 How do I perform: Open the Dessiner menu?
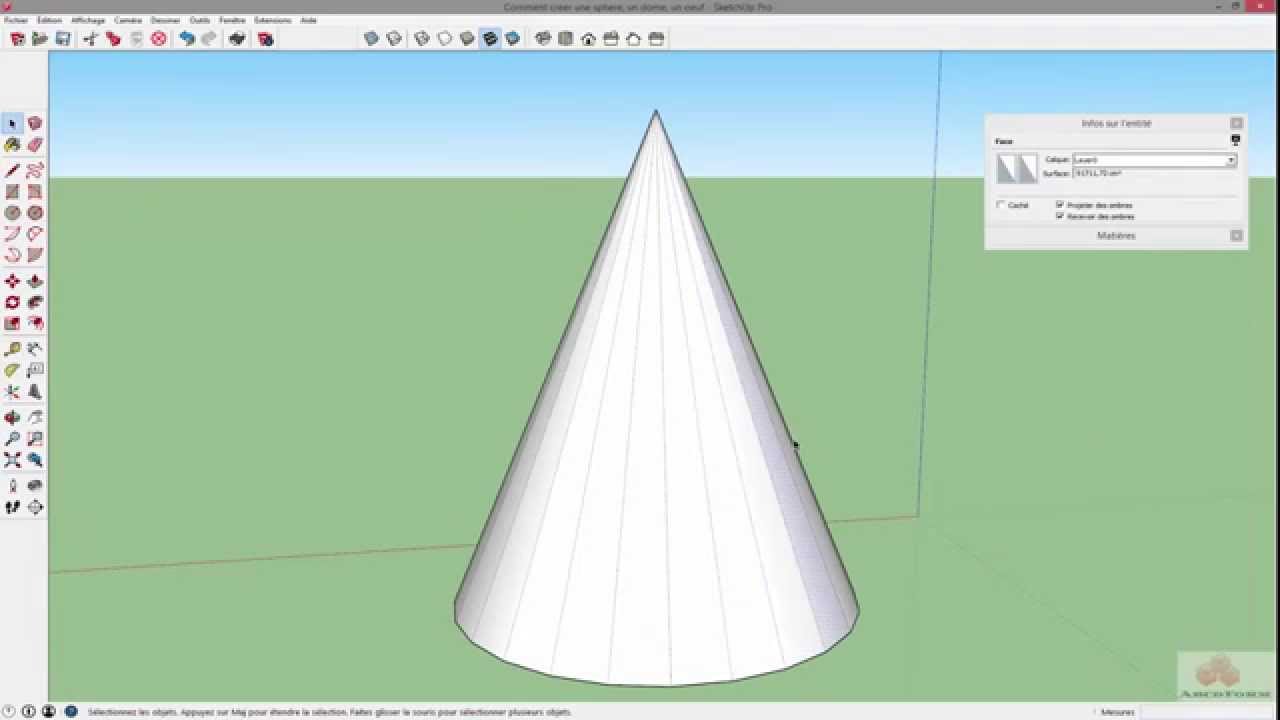166,20
